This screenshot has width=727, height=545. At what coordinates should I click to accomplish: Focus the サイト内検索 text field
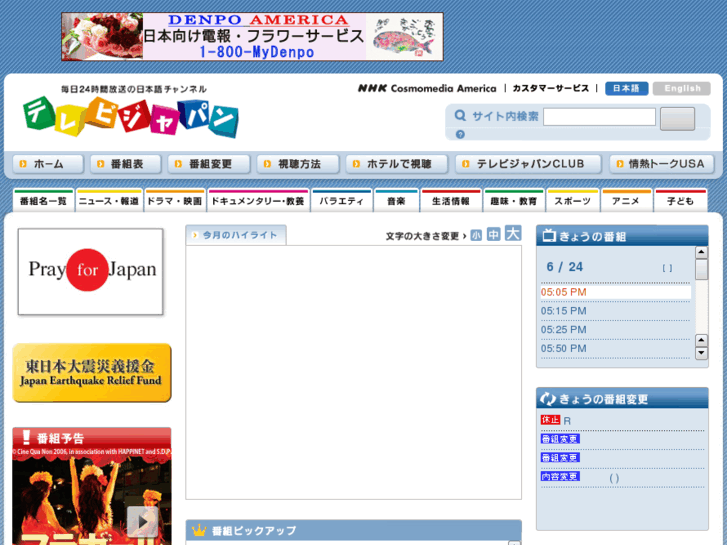(599, 117)
